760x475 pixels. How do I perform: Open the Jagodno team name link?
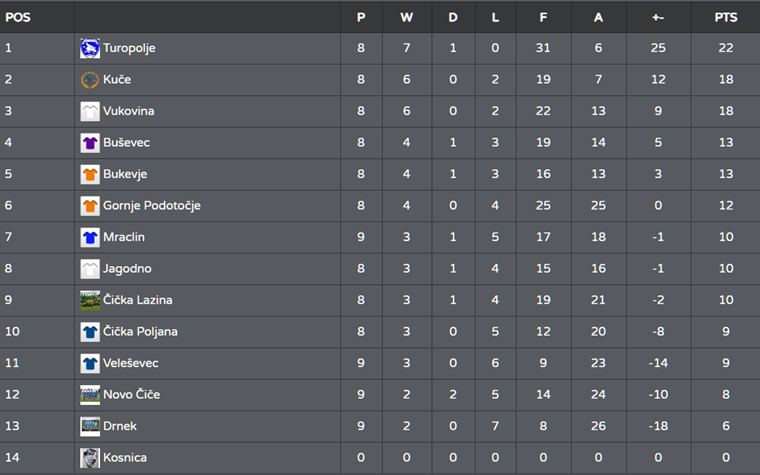click(x=127, y=269)
